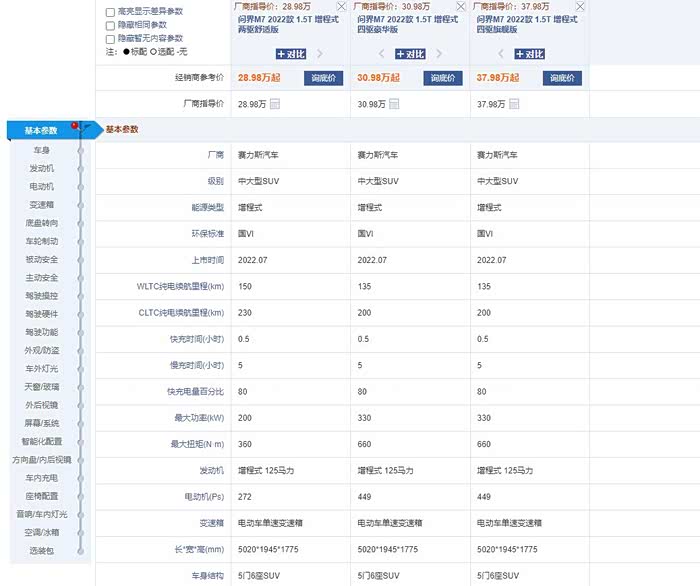Move 四驱豪华版 column left with arrow
700x586 pixels.
click(x=381, y=54)
